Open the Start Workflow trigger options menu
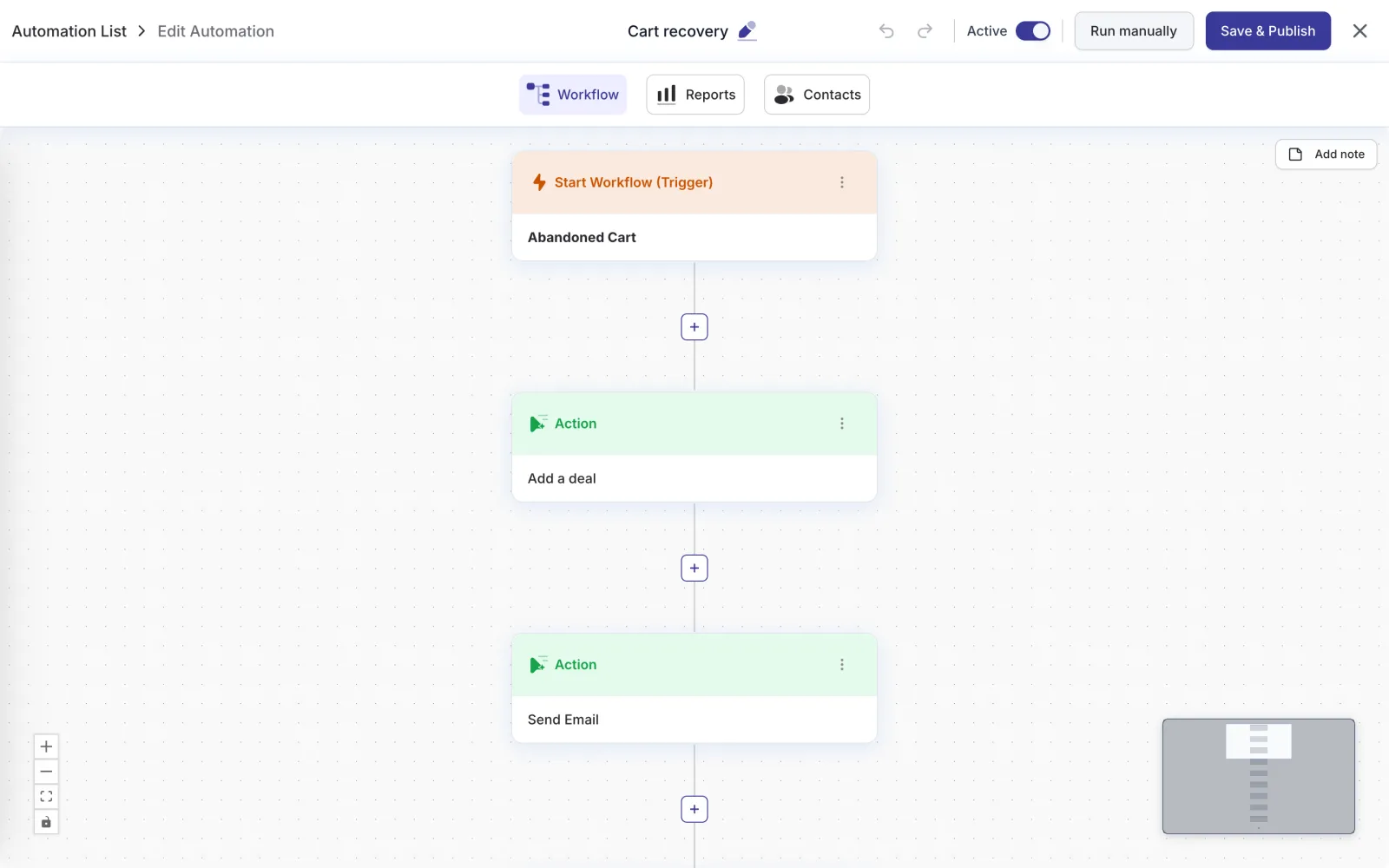Screen dimensions: 1389x868 click(842, 182)
